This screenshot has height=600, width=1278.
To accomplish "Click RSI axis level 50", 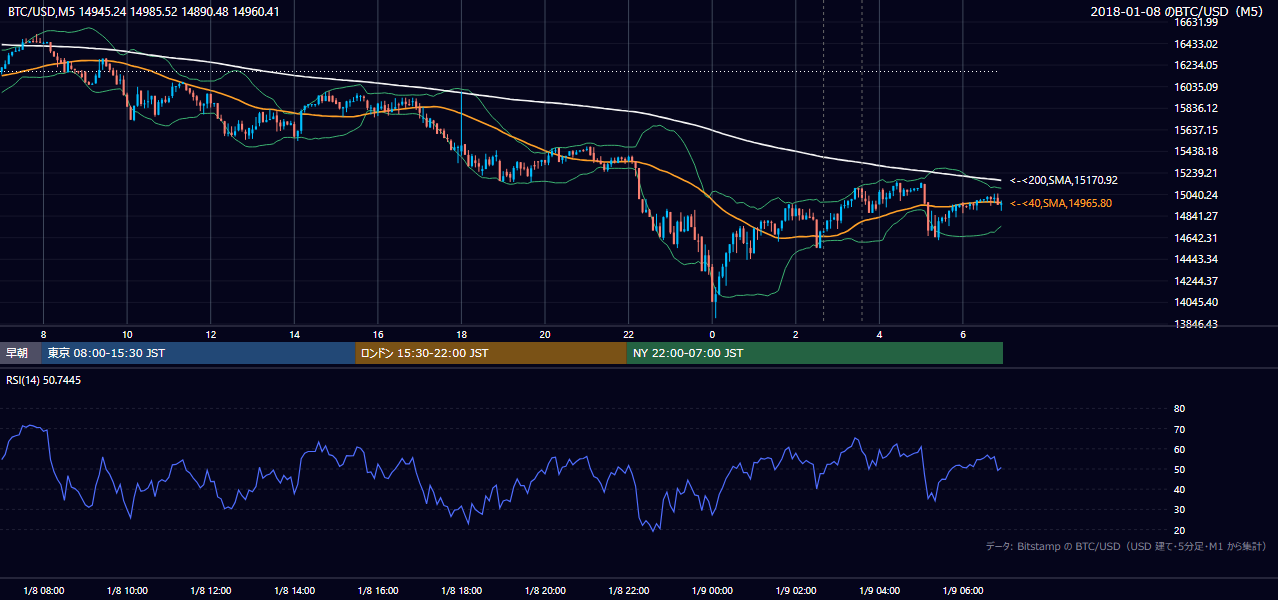I will tap(1179, 469).
